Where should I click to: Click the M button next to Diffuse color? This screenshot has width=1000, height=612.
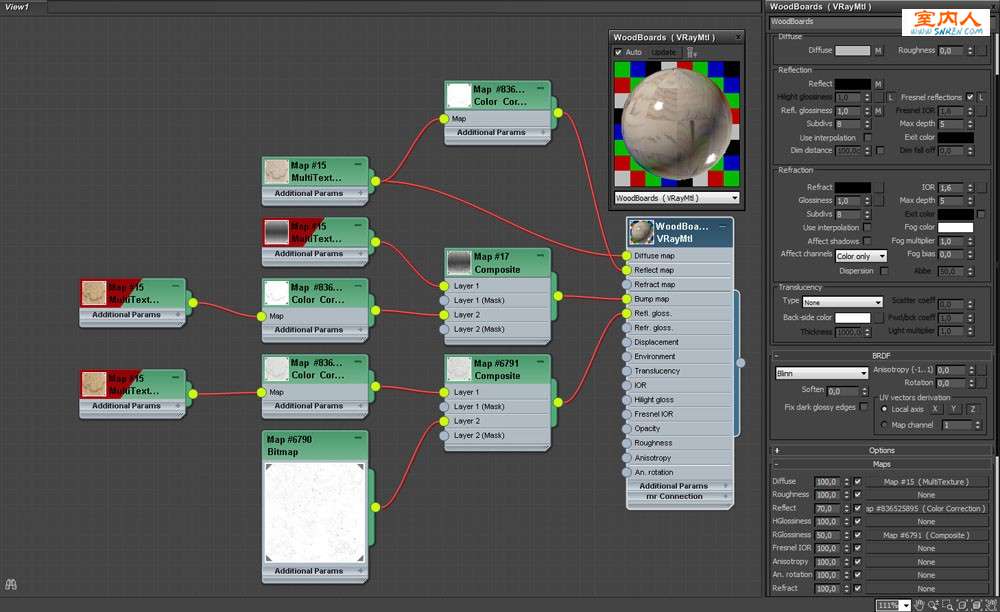(x=878, y=50)
